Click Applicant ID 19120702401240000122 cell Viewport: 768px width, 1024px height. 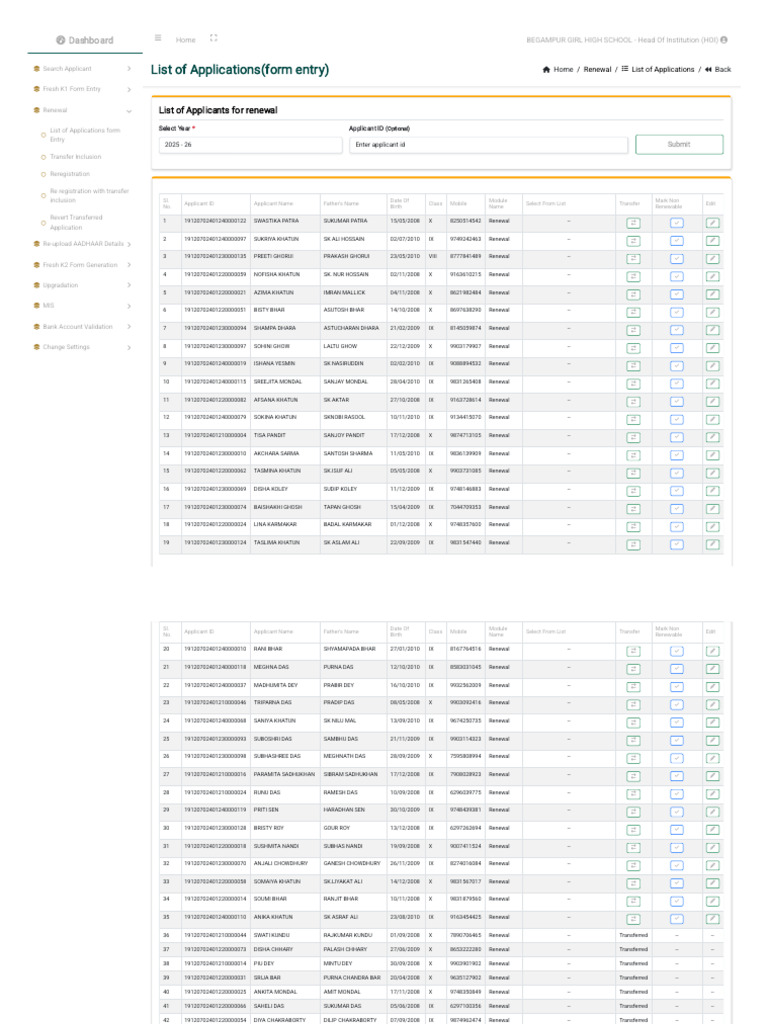215,221
